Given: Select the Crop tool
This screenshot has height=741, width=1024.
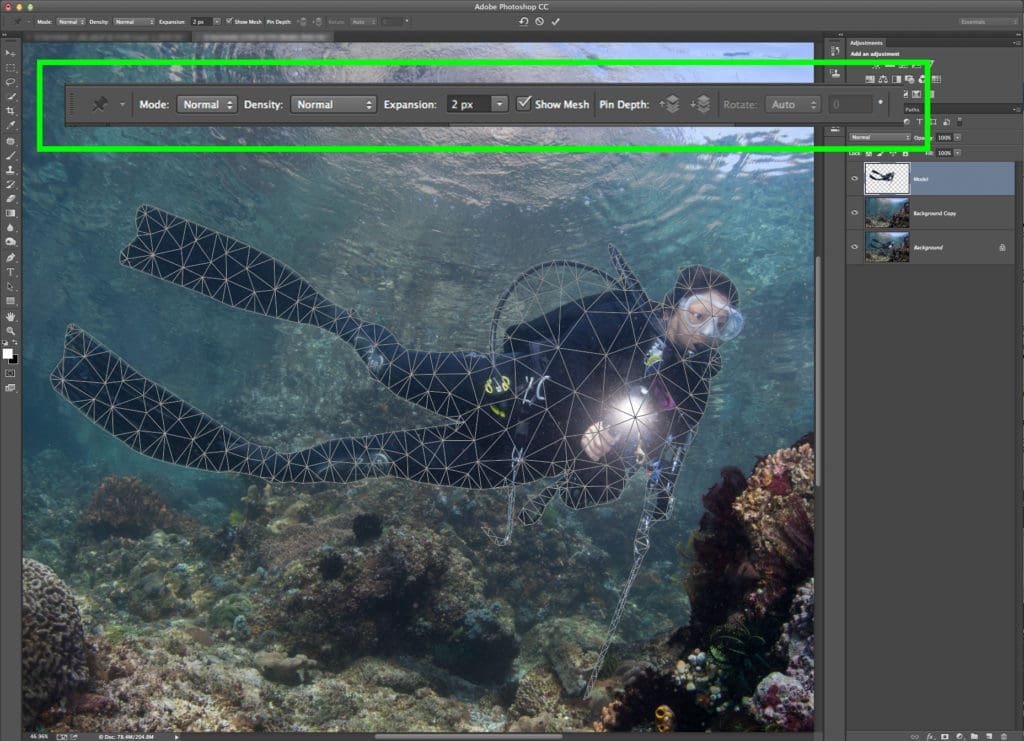Looking at the screenshot, I should click(10, 111).
